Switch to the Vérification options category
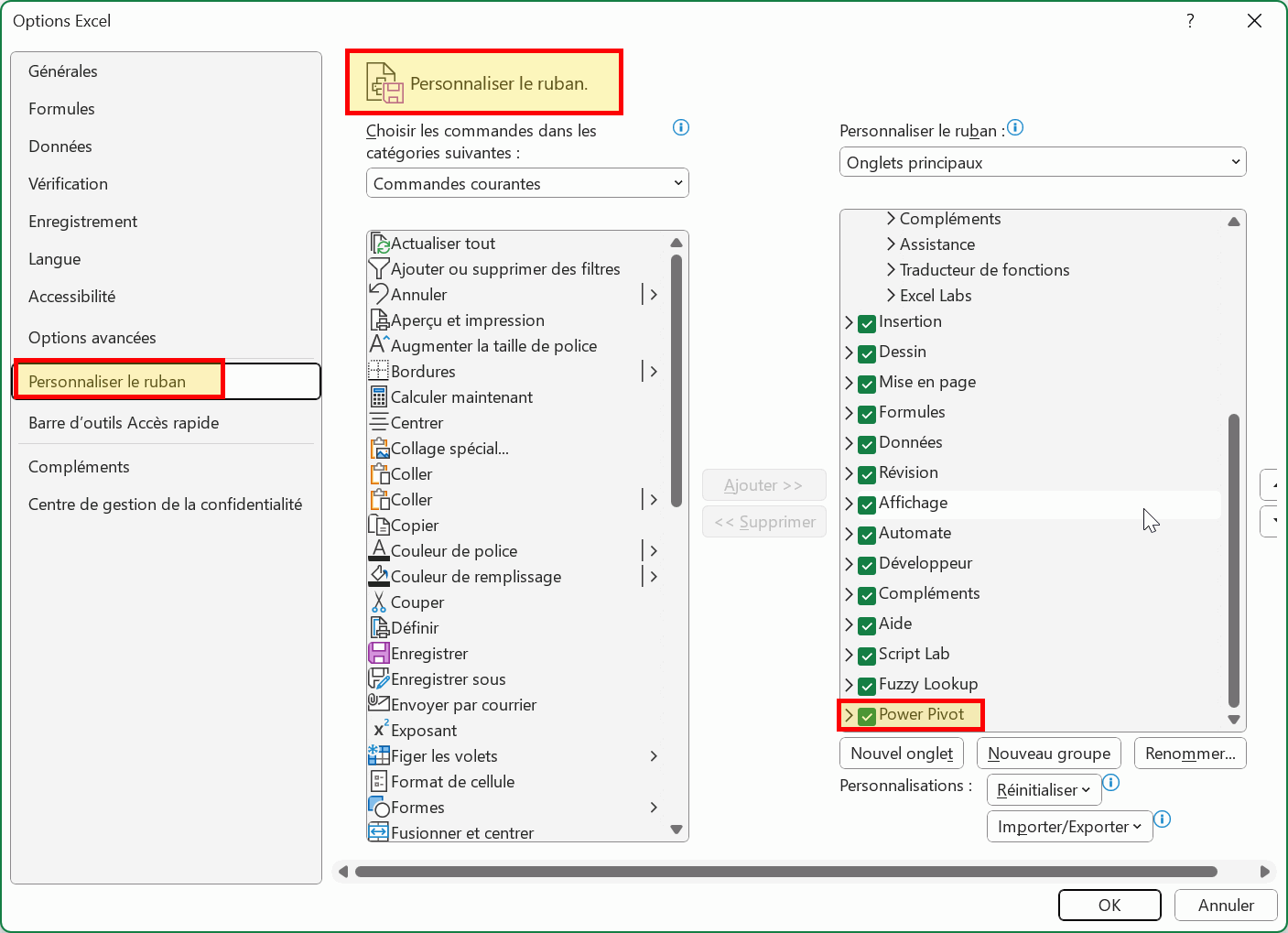Viewport: 1288px width, 933px height. [166, 184]
